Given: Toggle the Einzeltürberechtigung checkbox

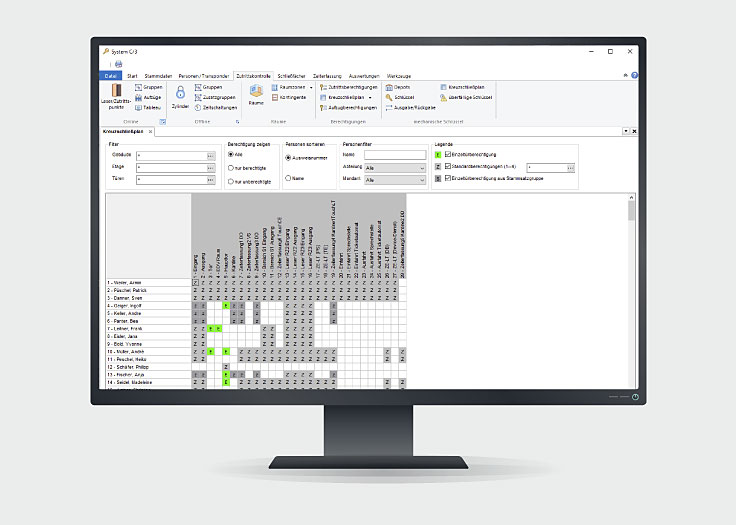Looking at the screenshot, I should pos(448,154).
